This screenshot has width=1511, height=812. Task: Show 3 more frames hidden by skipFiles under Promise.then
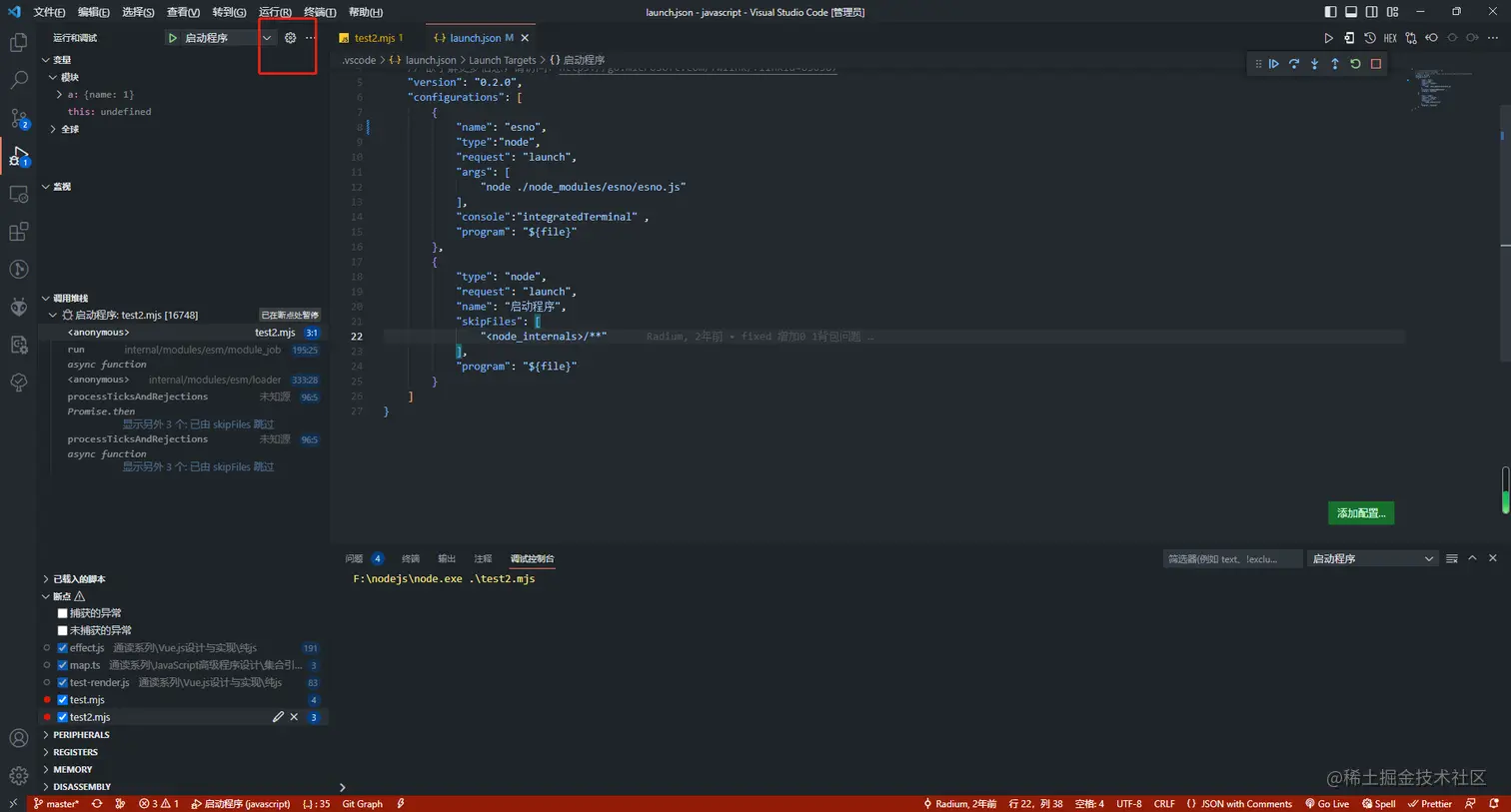coord(198,424)
